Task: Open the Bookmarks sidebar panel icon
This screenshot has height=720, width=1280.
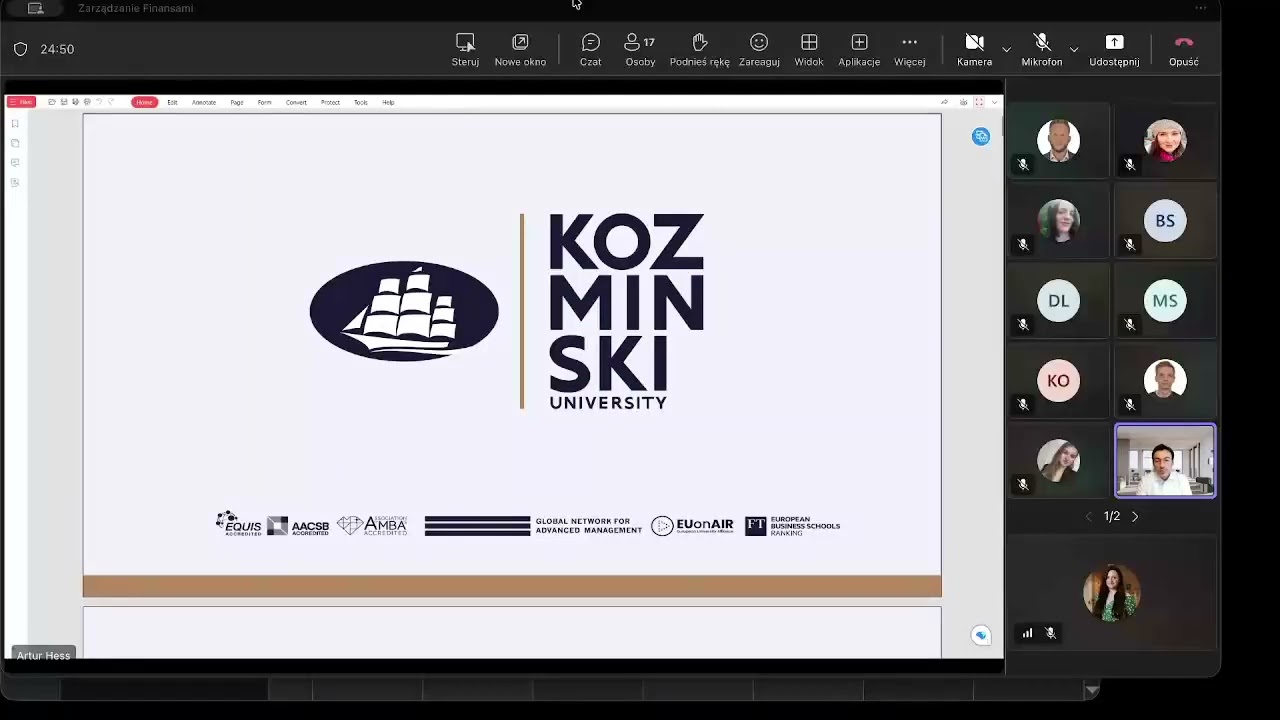Action: [15, 124]
